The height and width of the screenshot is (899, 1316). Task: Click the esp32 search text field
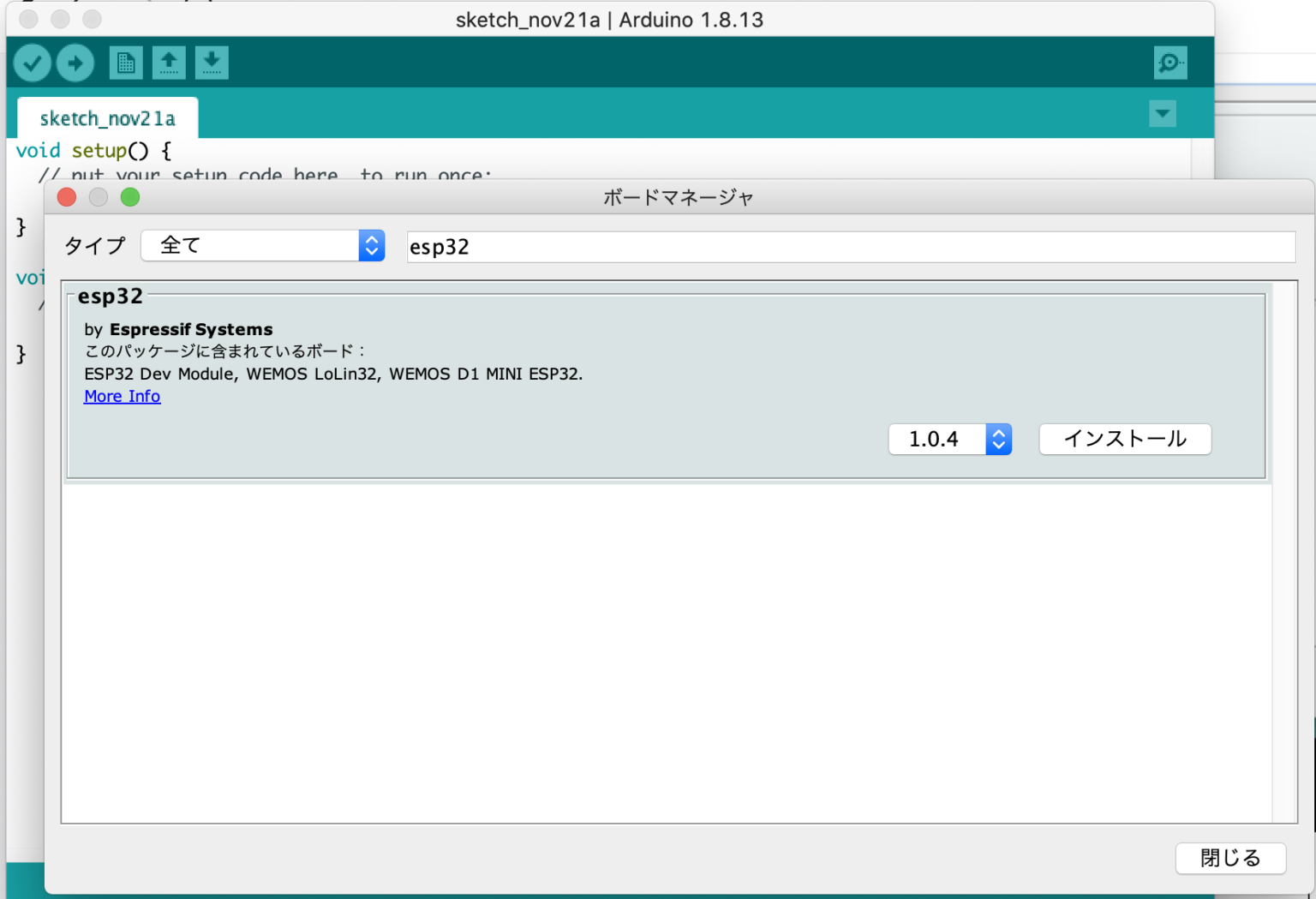point(850,247)
